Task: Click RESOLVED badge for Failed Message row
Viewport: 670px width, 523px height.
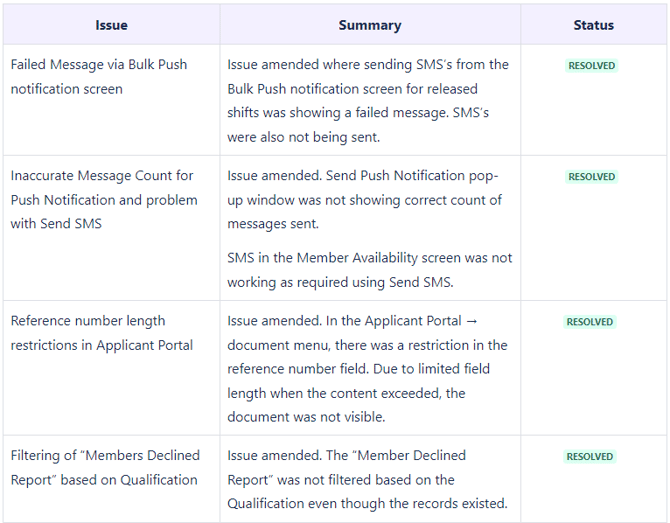Action: [592, 66]
